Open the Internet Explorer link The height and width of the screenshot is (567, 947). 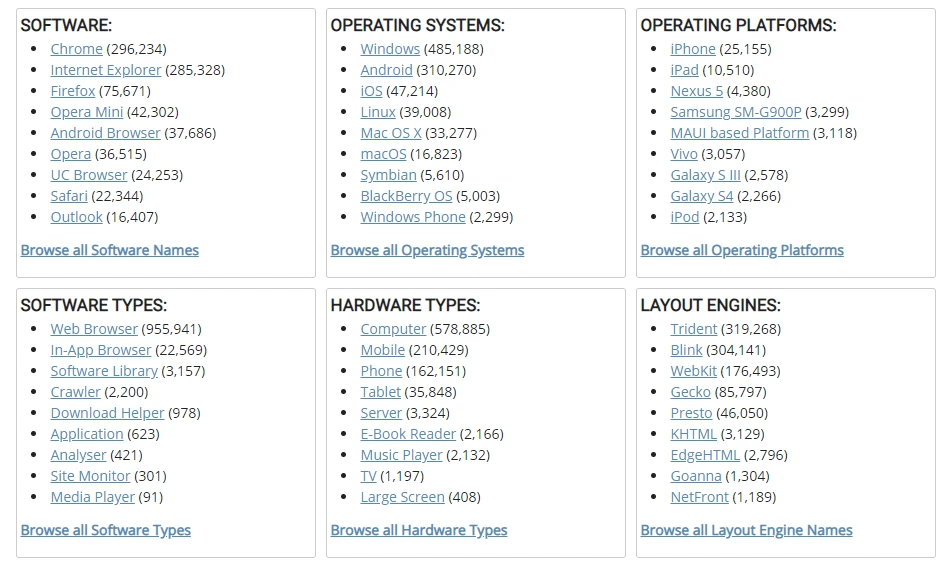(106, 70)
